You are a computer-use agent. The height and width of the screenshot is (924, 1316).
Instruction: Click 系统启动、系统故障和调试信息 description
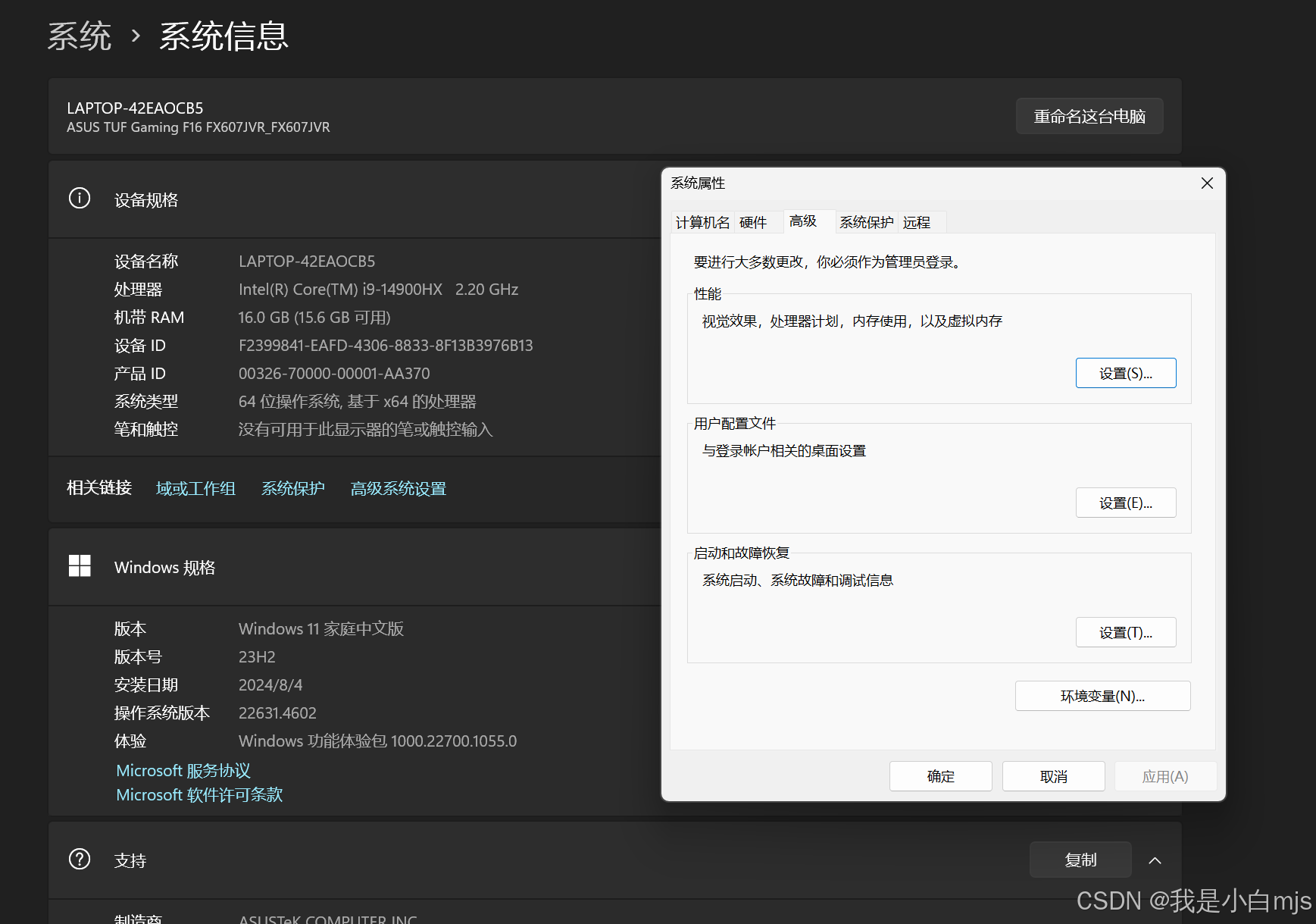tap(798, 580)
